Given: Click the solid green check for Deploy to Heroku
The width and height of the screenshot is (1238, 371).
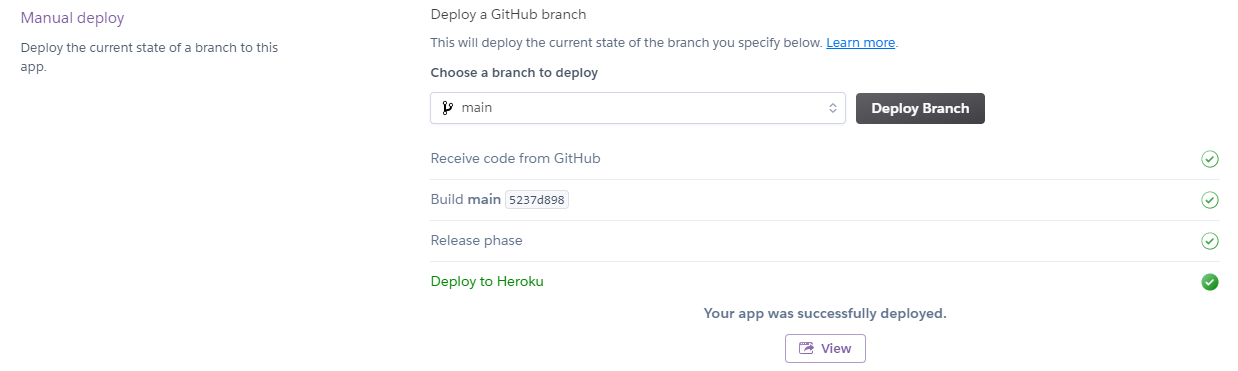Looking at the screenshot, I should [x=1209, y=282].
